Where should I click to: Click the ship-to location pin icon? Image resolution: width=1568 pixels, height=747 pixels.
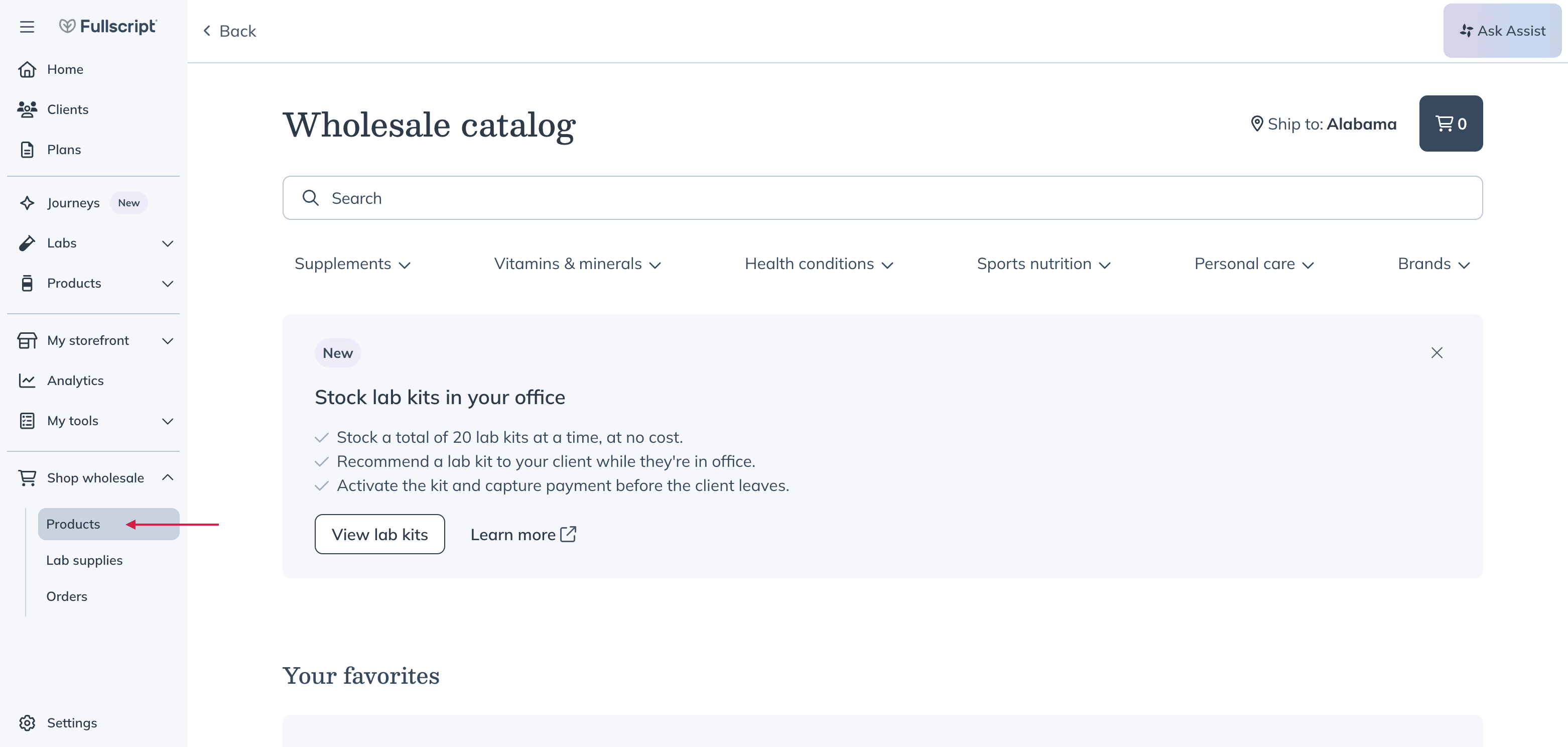[x=1256, y=124]
